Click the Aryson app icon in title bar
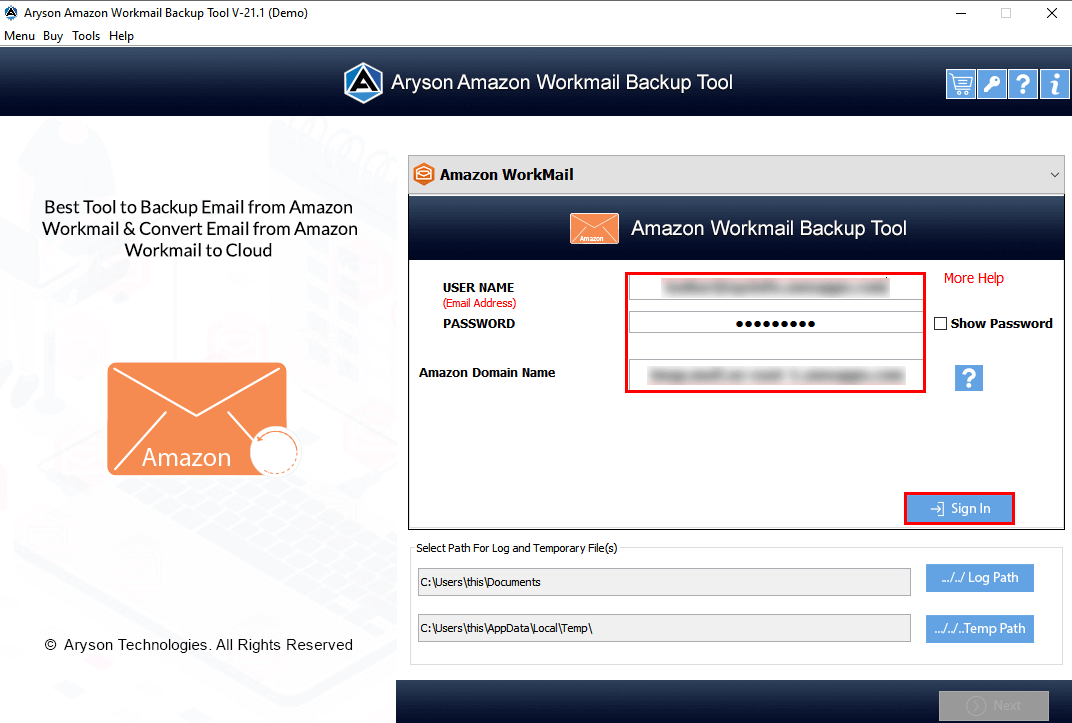Viewport: 1072px width, 723px height. pos(11,12)
